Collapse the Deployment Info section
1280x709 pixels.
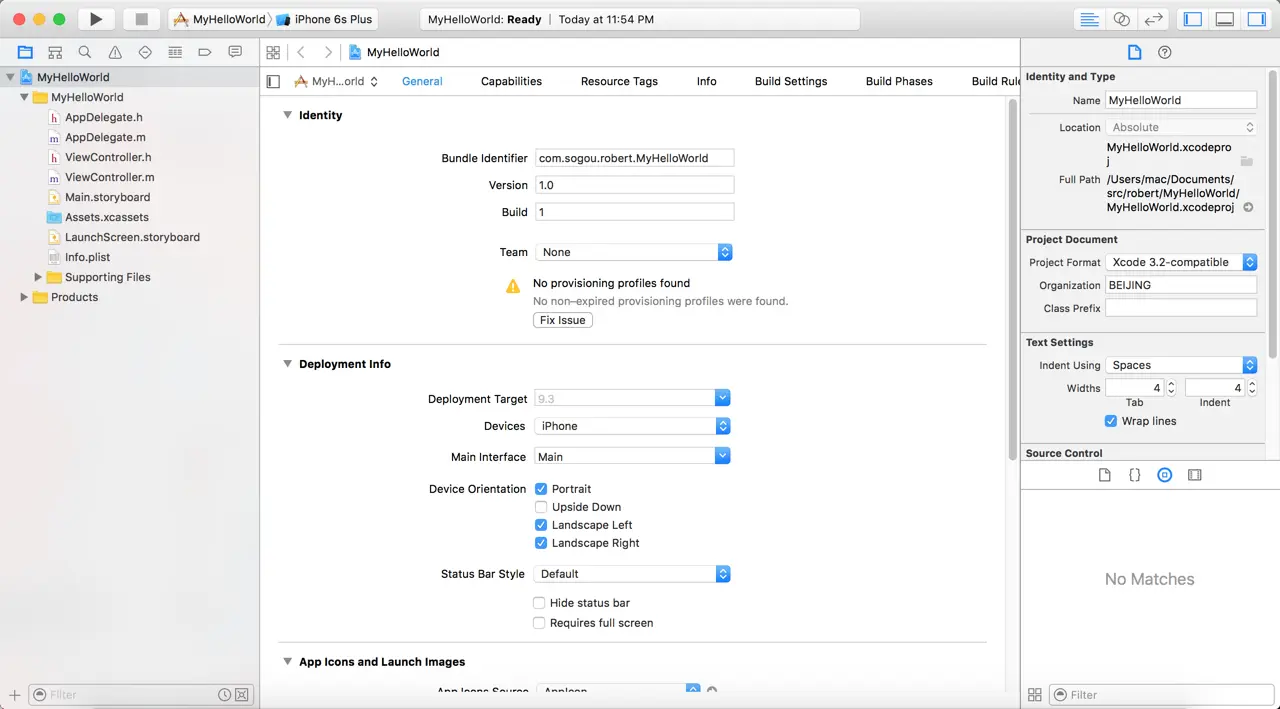[287, 364]
